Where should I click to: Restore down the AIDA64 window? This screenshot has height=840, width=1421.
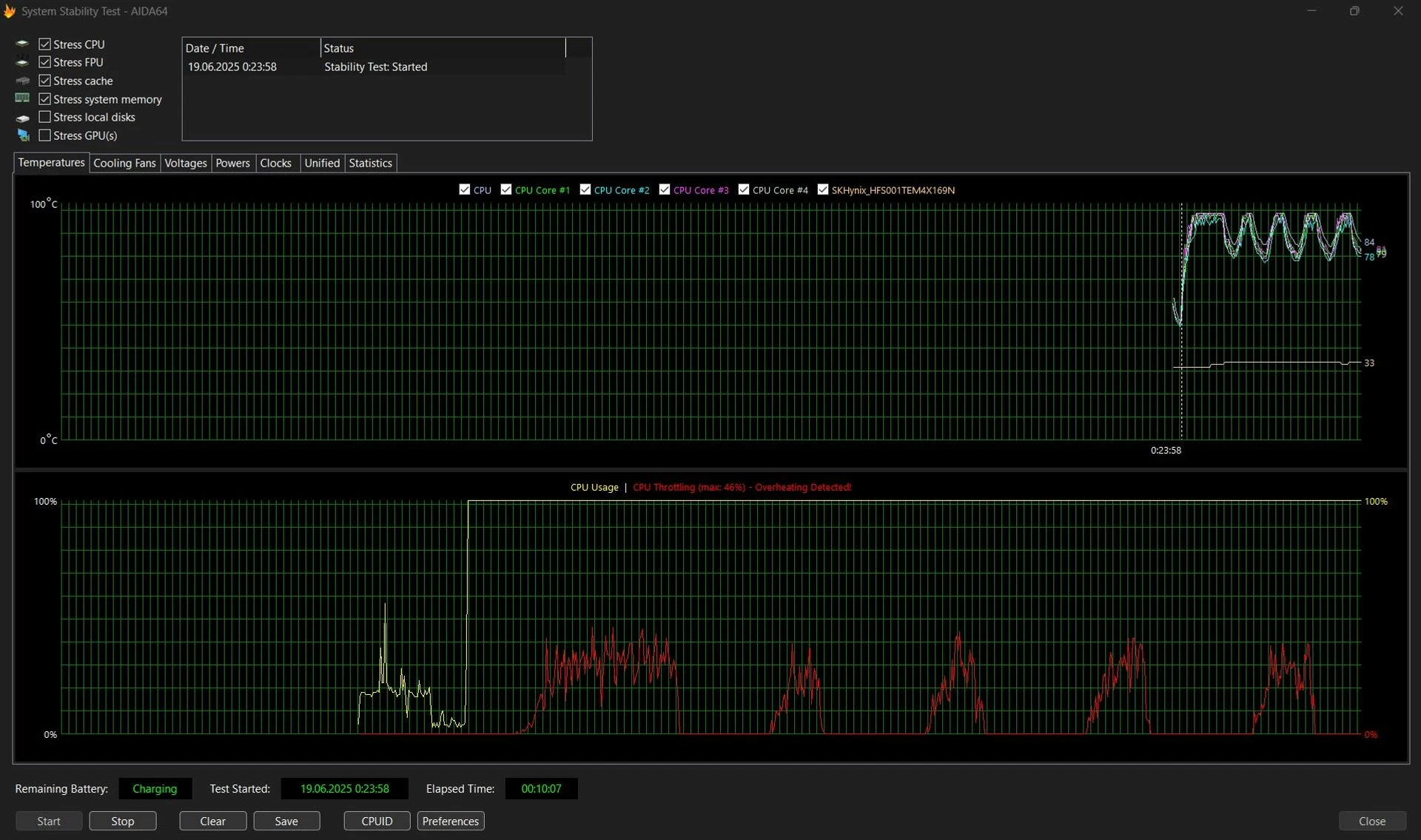tap(1354, 11)
